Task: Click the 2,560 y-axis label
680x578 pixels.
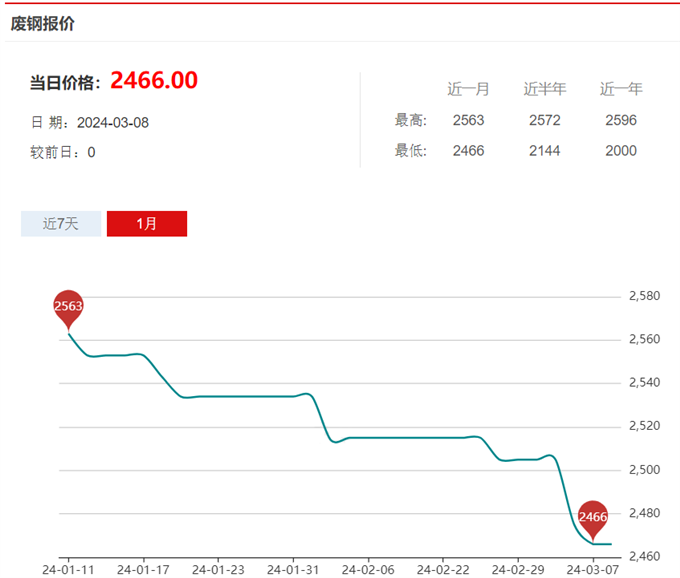Action: tap(644, 339)
